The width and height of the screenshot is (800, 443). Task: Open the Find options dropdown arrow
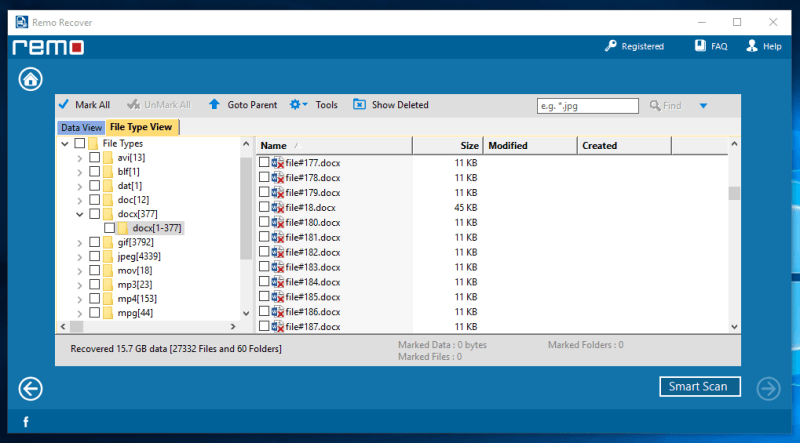pos(703,106)
